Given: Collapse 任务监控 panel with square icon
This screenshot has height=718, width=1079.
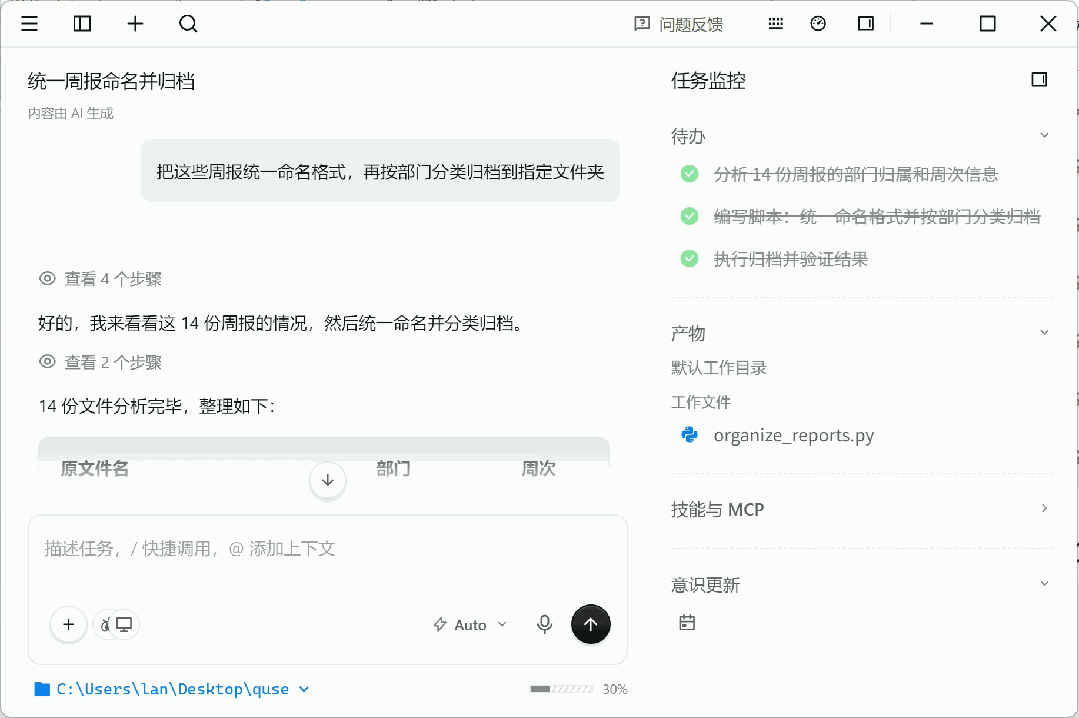Looking at the screenshot, I should click(x=1039, y=80).
